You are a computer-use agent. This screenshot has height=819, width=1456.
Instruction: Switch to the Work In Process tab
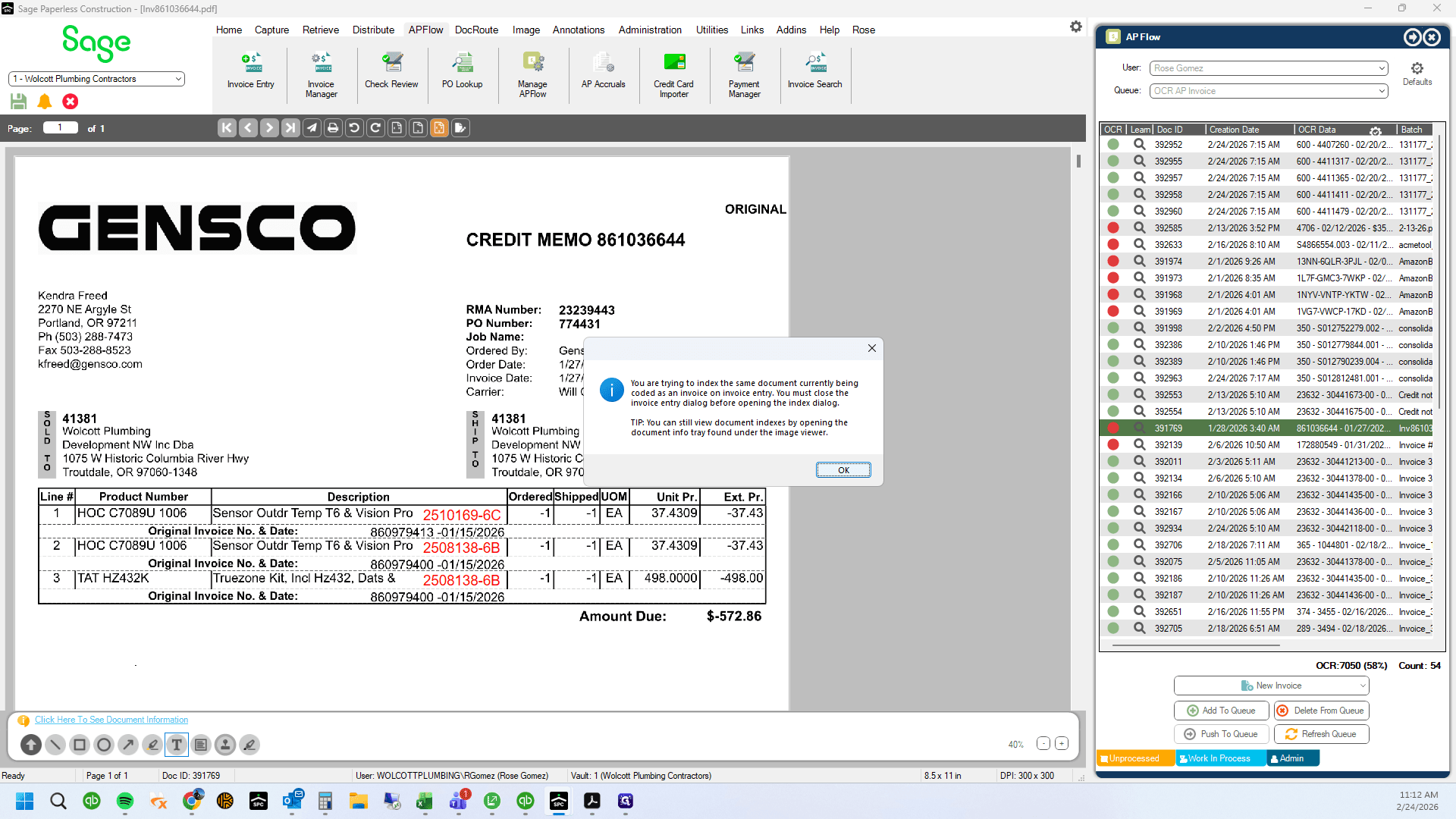click(1220, 758)
